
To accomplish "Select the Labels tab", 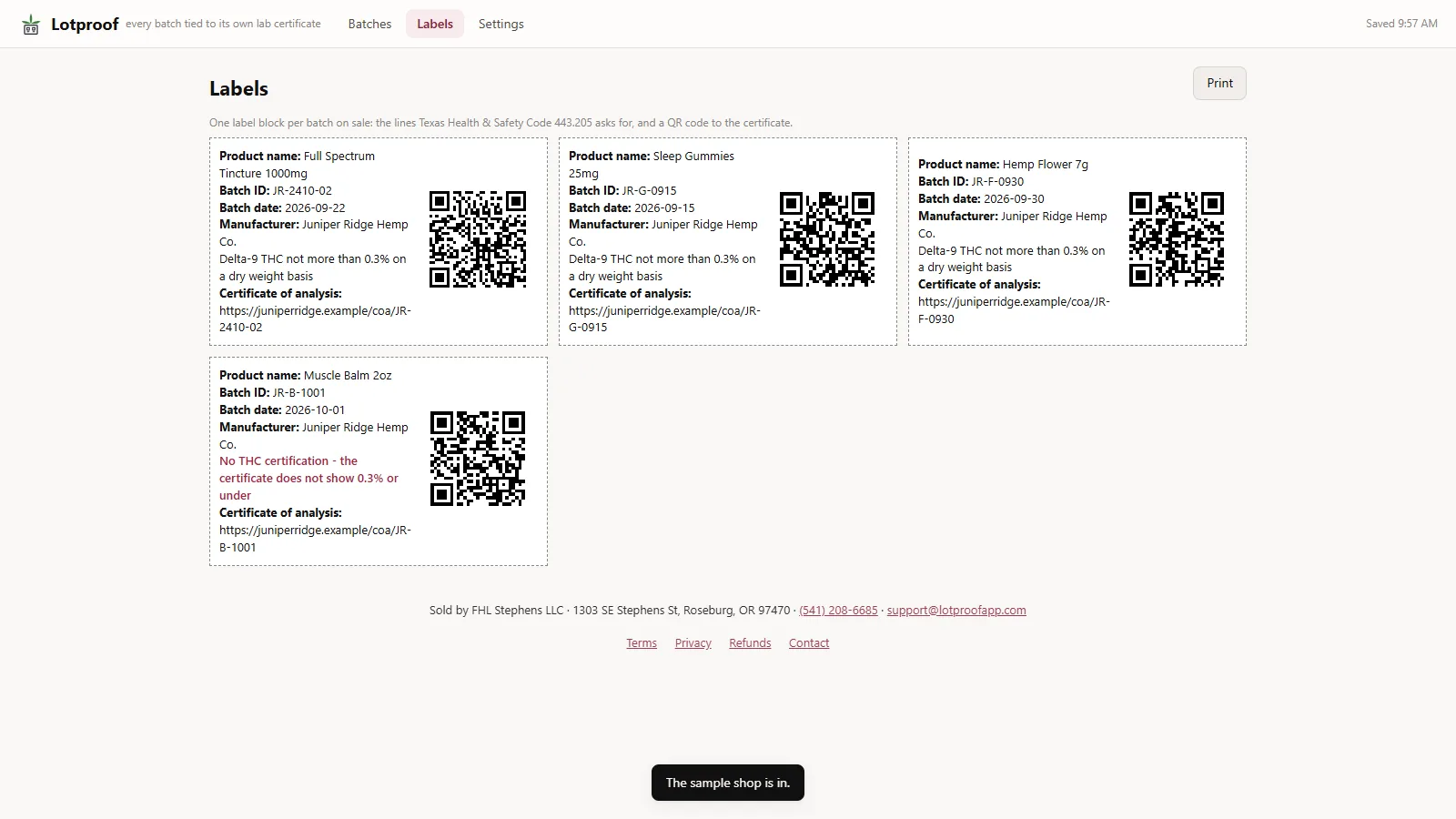I will 435,24.
